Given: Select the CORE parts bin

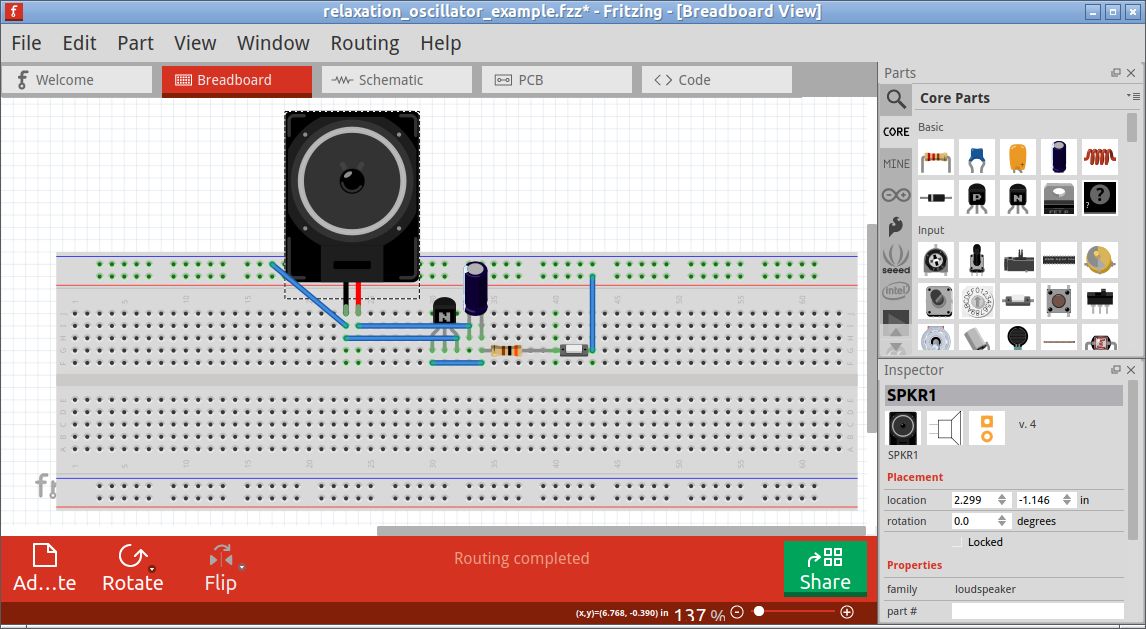Looking at the screenshot, I should [x=896, y=131].
